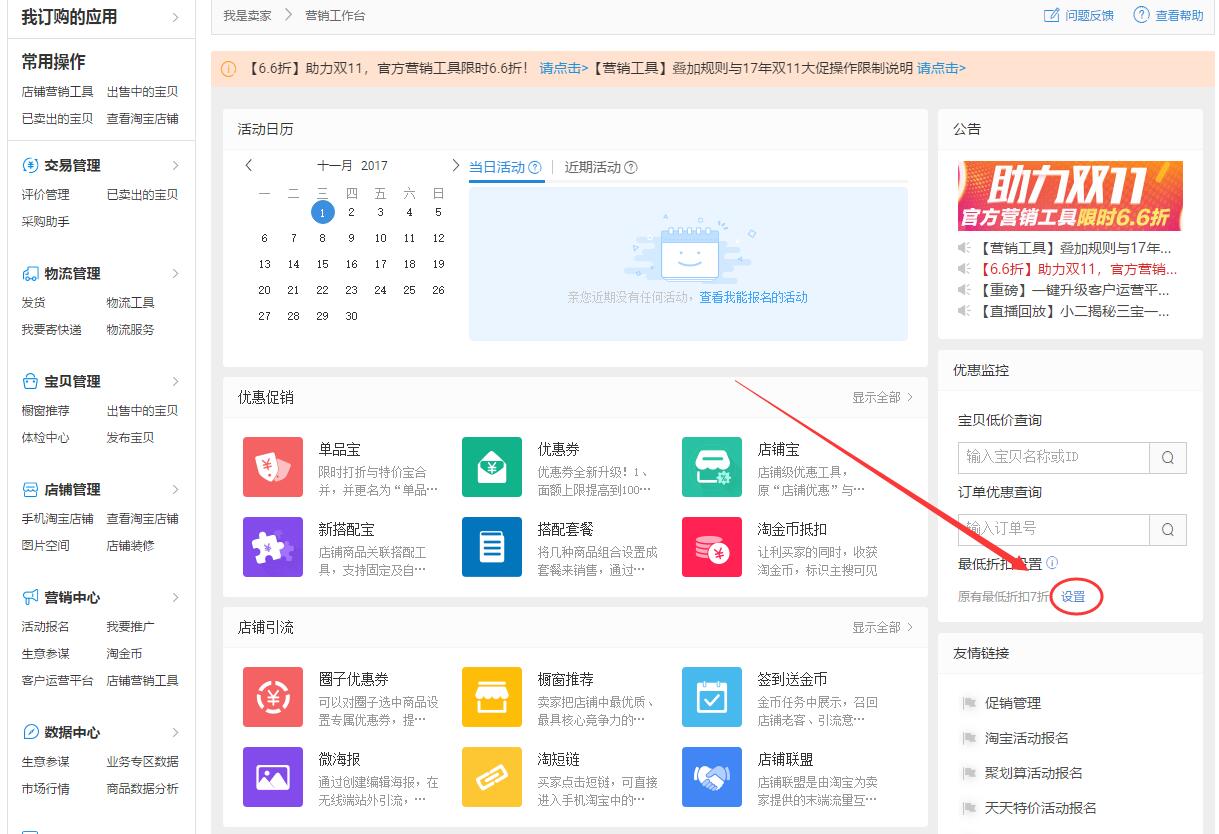1219x834 pixels.
Task: Click 查看我能报名的活动 link
Action: coord(753,297)
